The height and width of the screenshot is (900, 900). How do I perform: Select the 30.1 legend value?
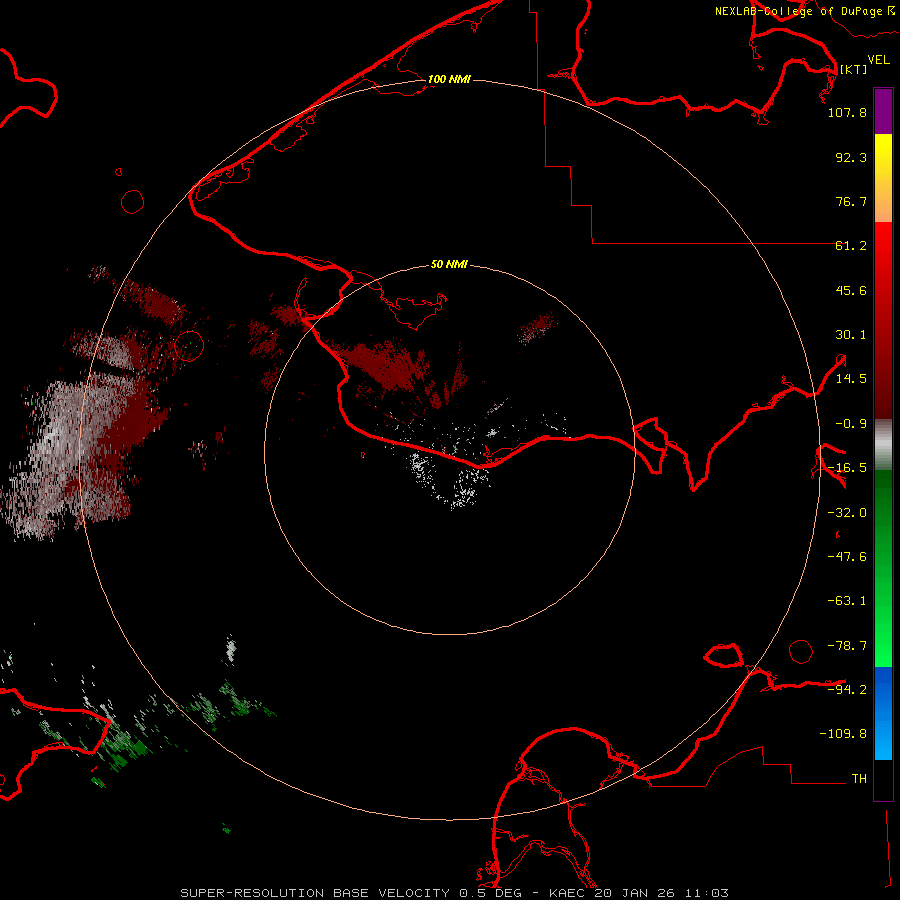[x=851, y=335]
